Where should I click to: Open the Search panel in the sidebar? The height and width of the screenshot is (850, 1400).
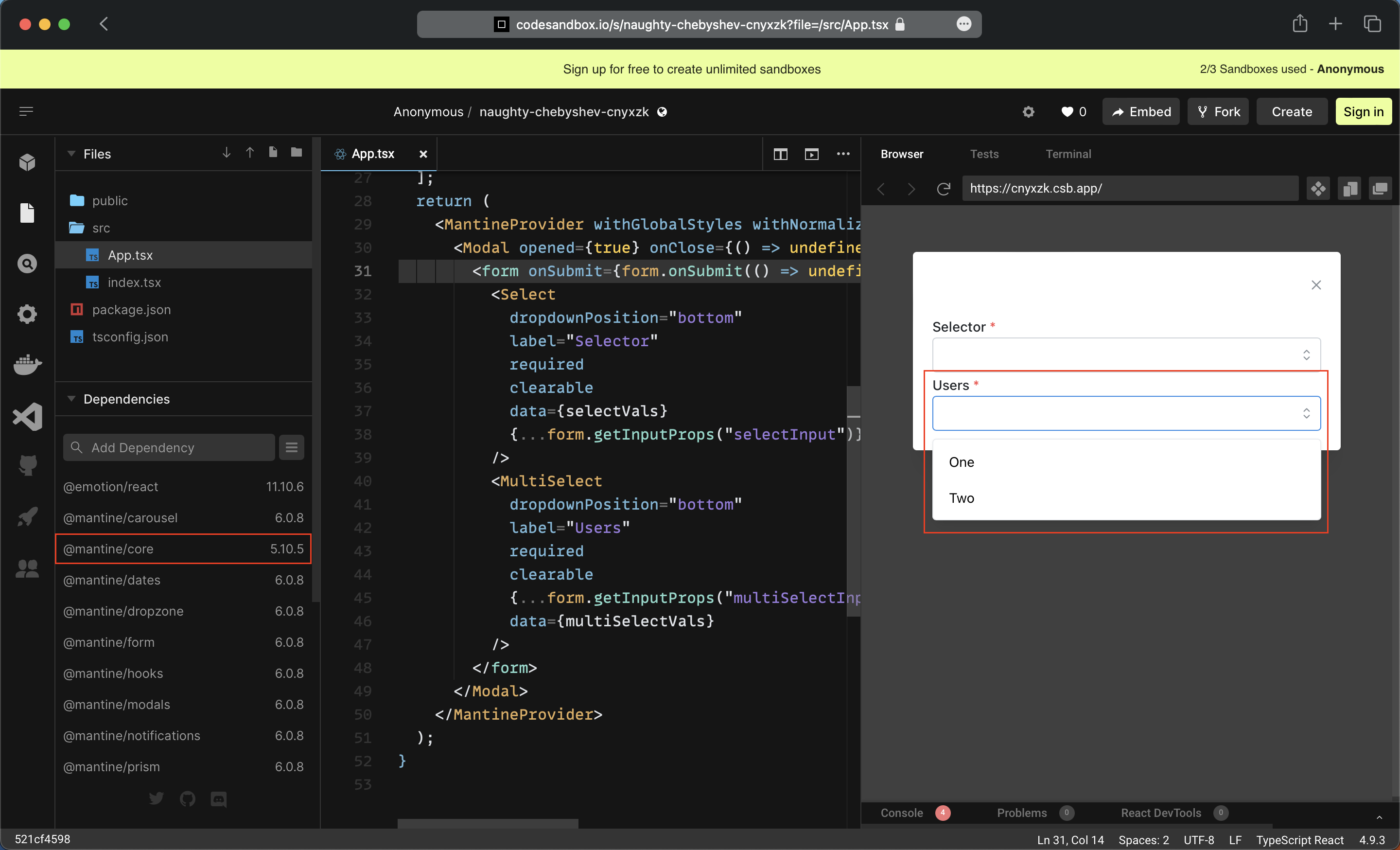point(27,263)
